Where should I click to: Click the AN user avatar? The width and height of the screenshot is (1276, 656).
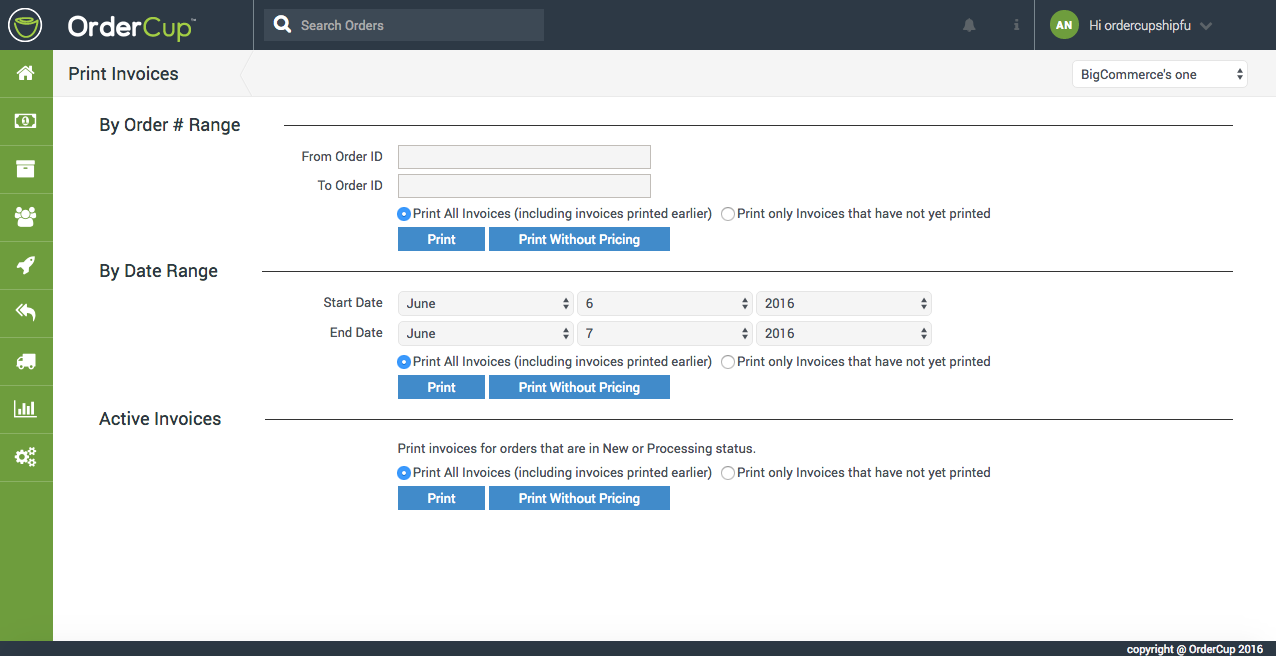[x=1064, y=25]
